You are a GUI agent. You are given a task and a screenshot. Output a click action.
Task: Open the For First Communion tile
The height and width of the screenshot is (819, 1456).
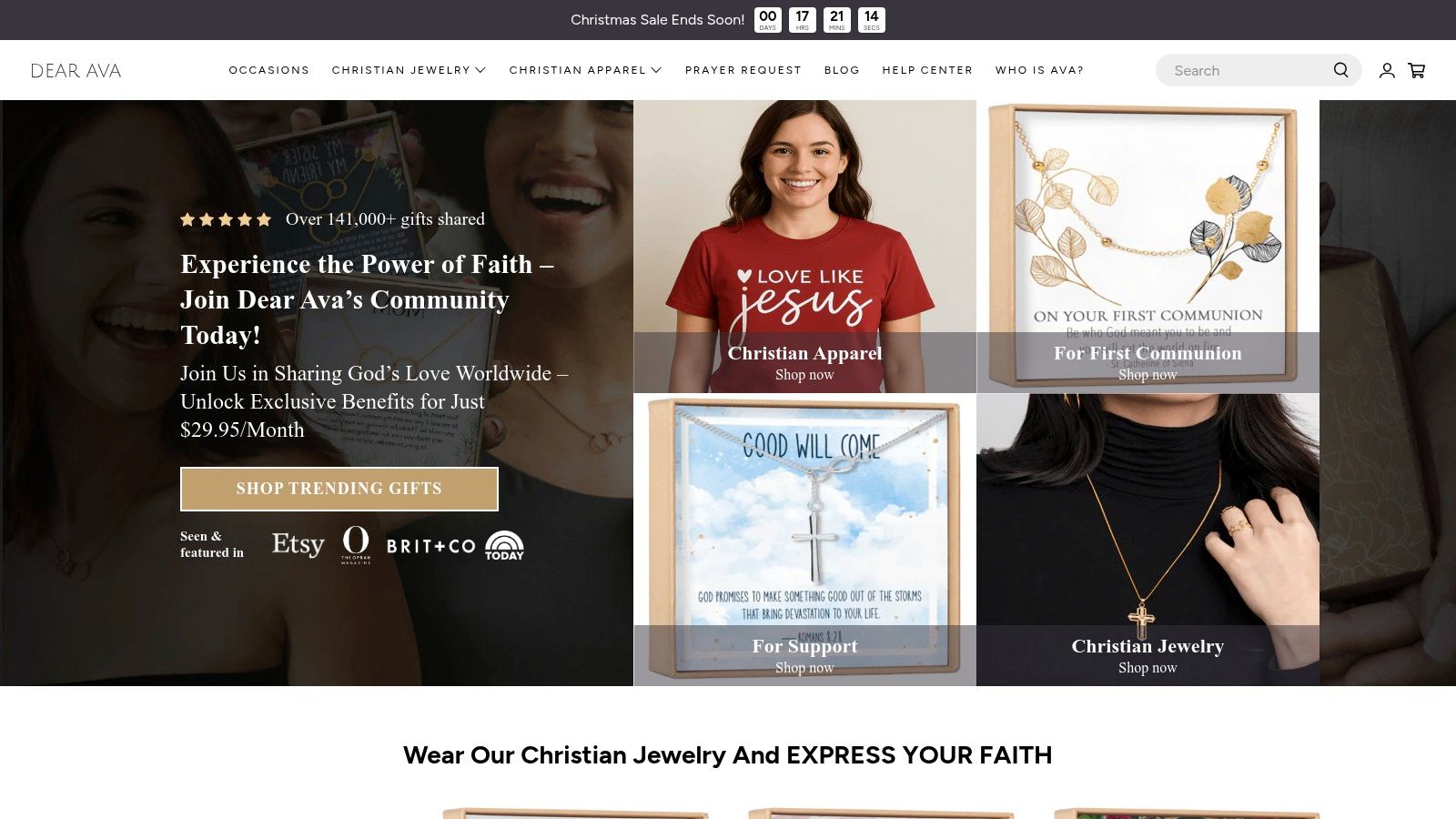(x=1148, y=247)
